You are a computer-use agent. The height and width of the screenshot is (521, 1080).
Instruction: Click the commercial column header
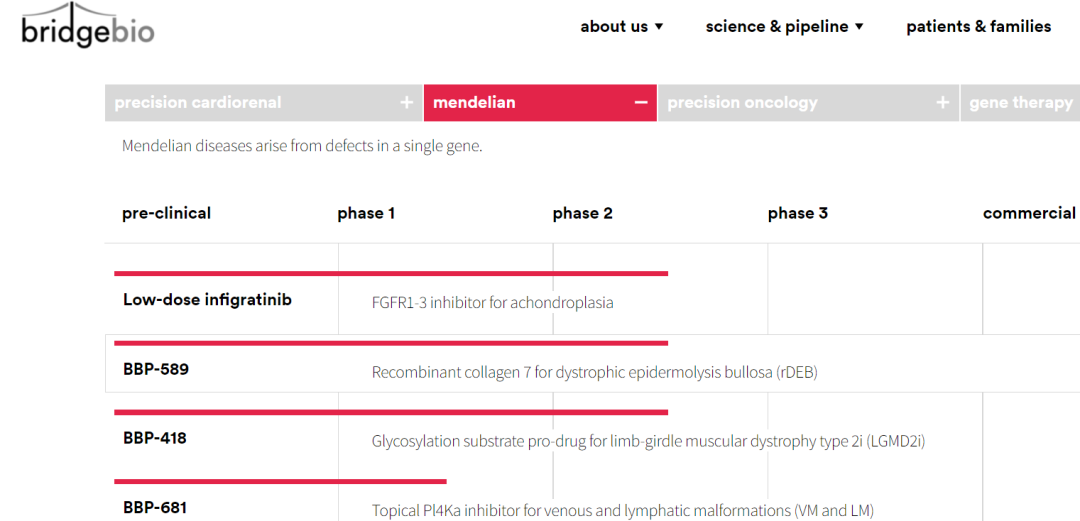tap(1029, 214)
